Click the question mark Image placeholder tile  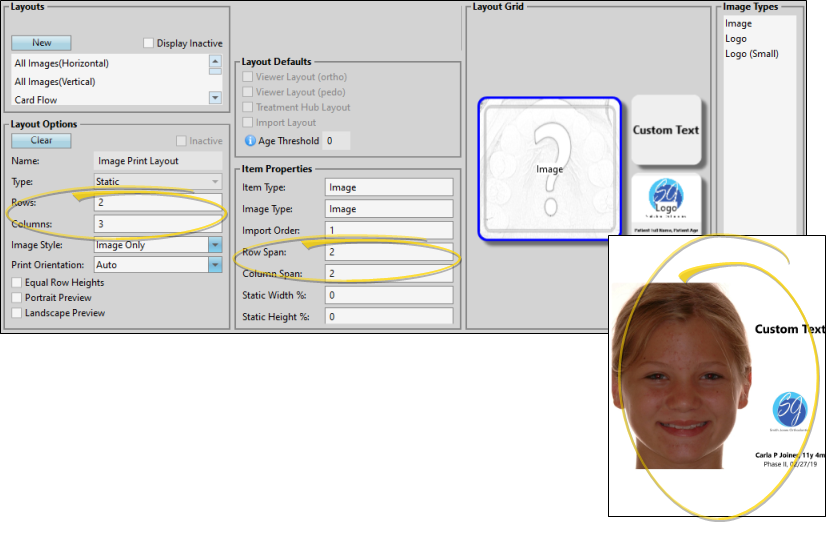549,169
